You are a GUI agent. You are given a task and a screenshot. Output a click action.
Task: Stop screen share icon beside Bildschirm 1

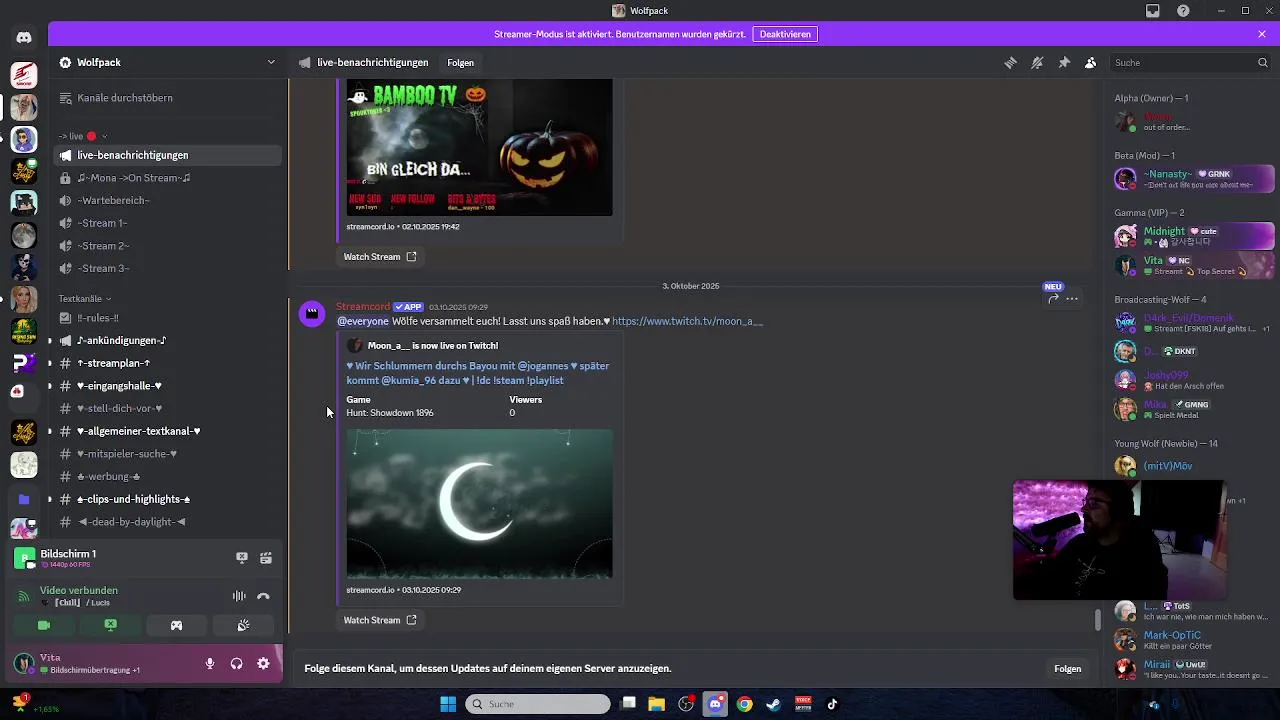pos(241,558)
